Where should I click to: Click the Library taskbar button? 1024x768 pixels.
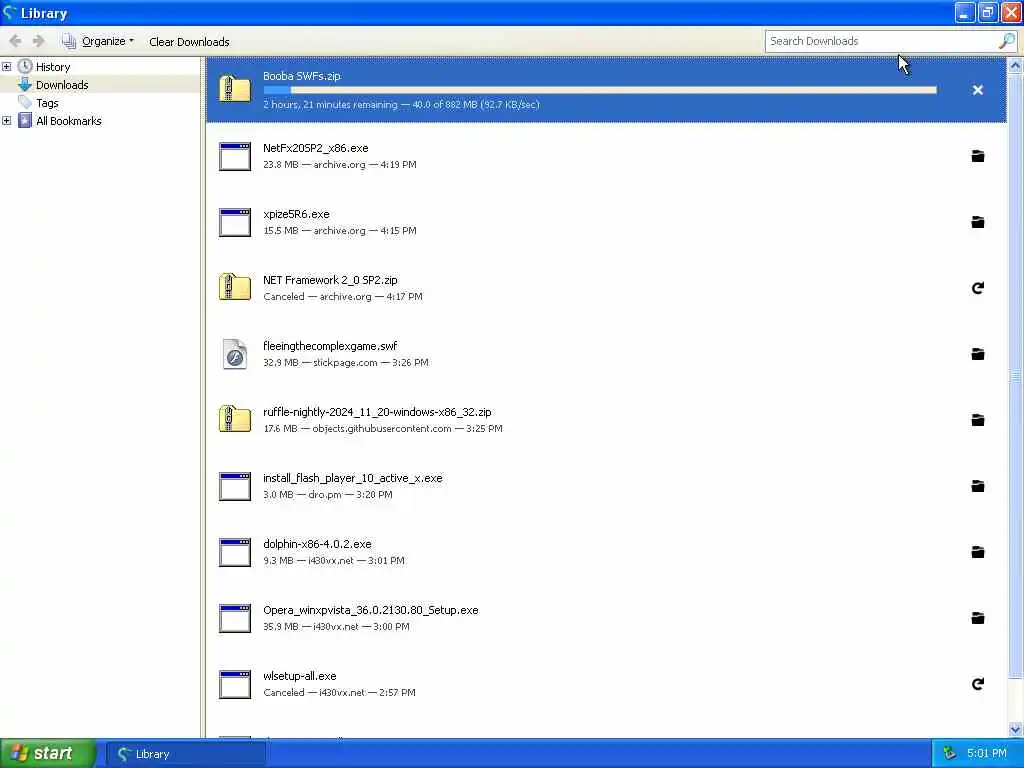coord(186,754)
